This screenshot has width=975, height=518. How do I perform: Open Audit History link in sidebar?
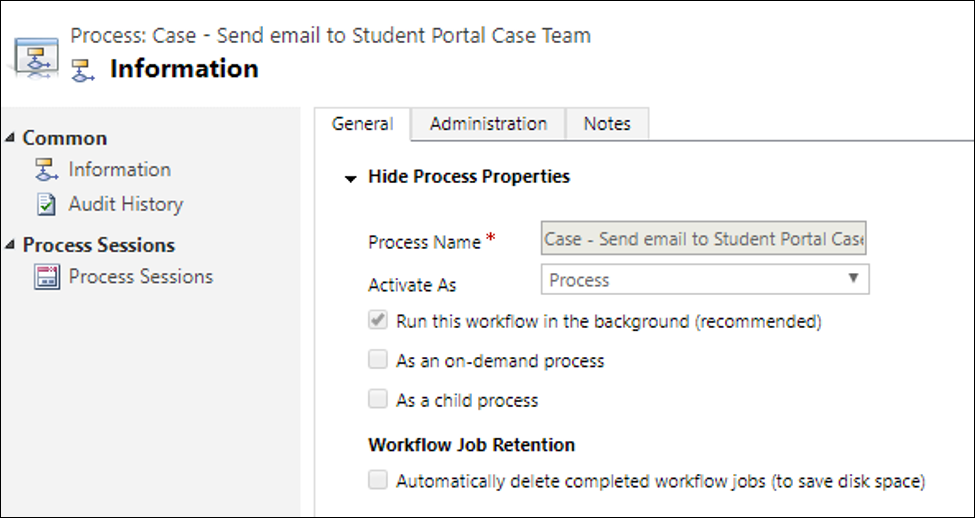click(x=125, y=204)
